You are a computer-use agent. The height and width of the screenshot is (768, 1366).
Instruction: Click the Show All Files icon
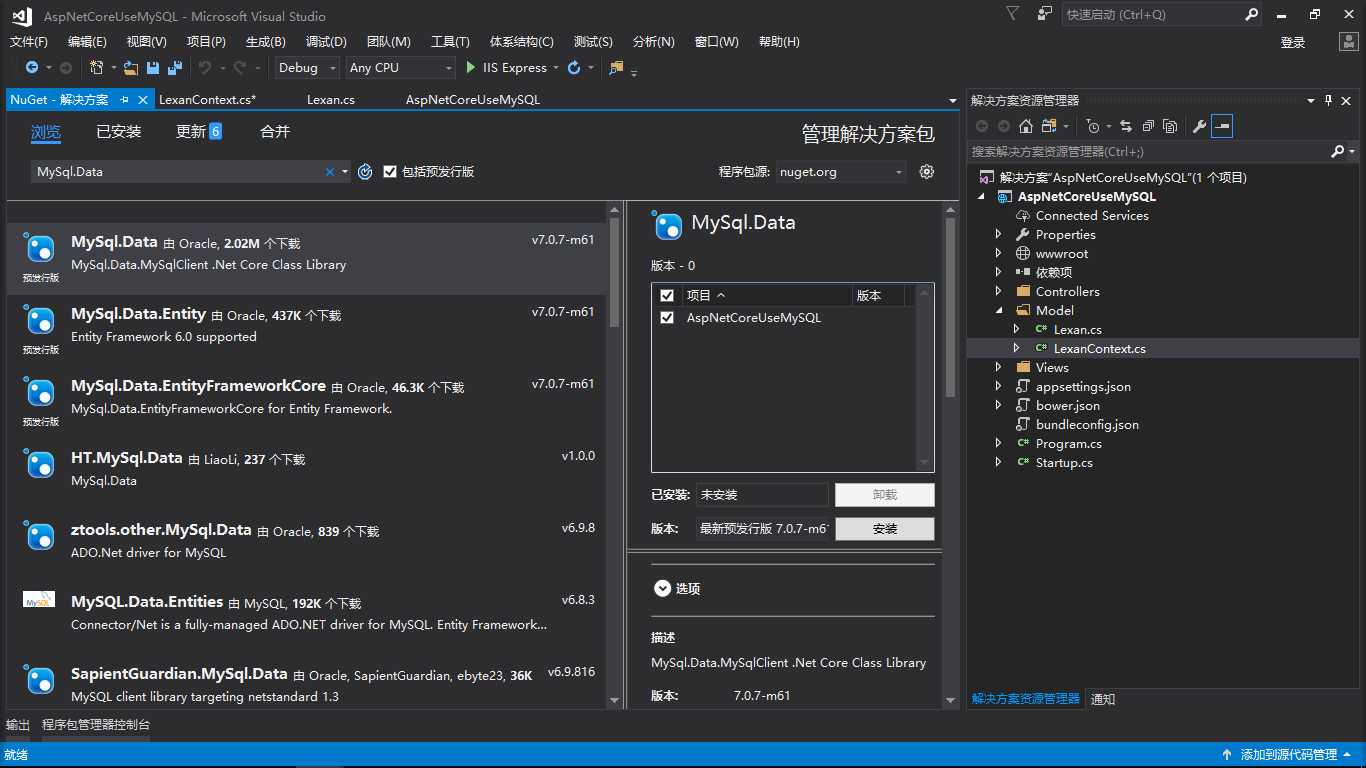(1170, 126)
